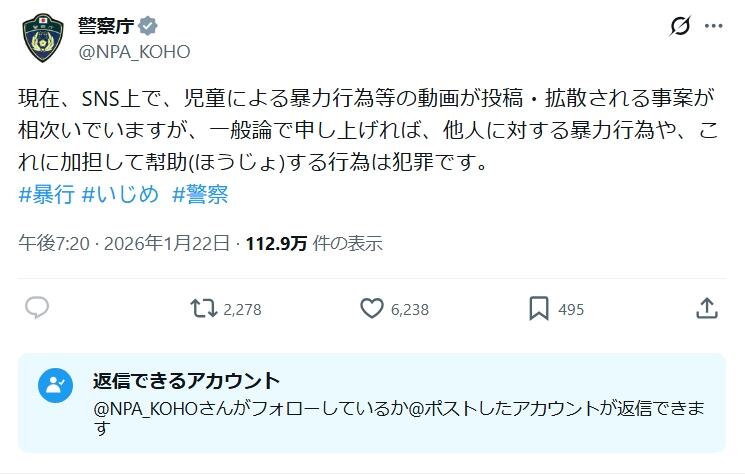Open the three-dot more options menu
Image resolution: width=745 pixels, height=475 pixels.
pyautogui.click(x=714, y=26)
